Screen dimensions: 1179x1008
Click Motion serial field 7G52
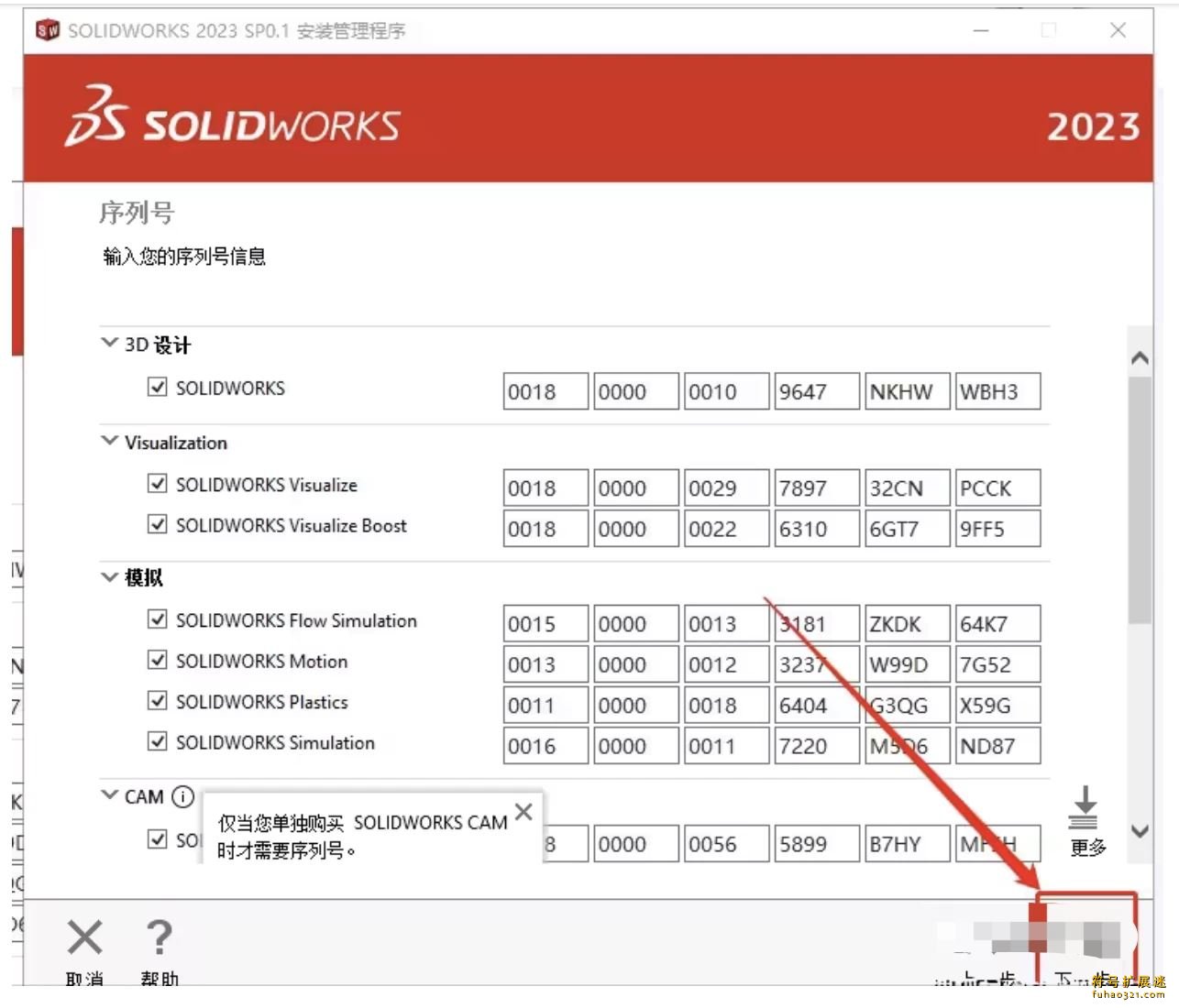click(997, 664)
